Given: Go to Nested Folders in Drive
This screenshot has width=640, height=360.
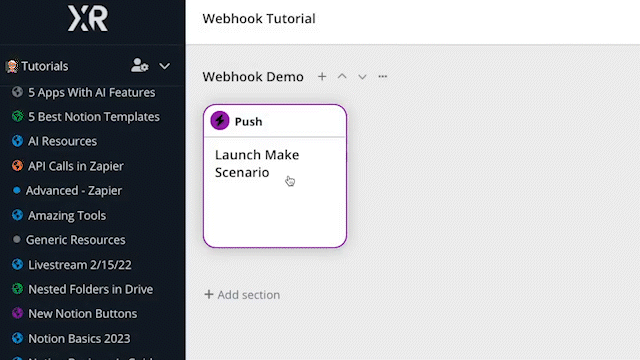Looking at the screenshot, I should [x=91, y=289].
